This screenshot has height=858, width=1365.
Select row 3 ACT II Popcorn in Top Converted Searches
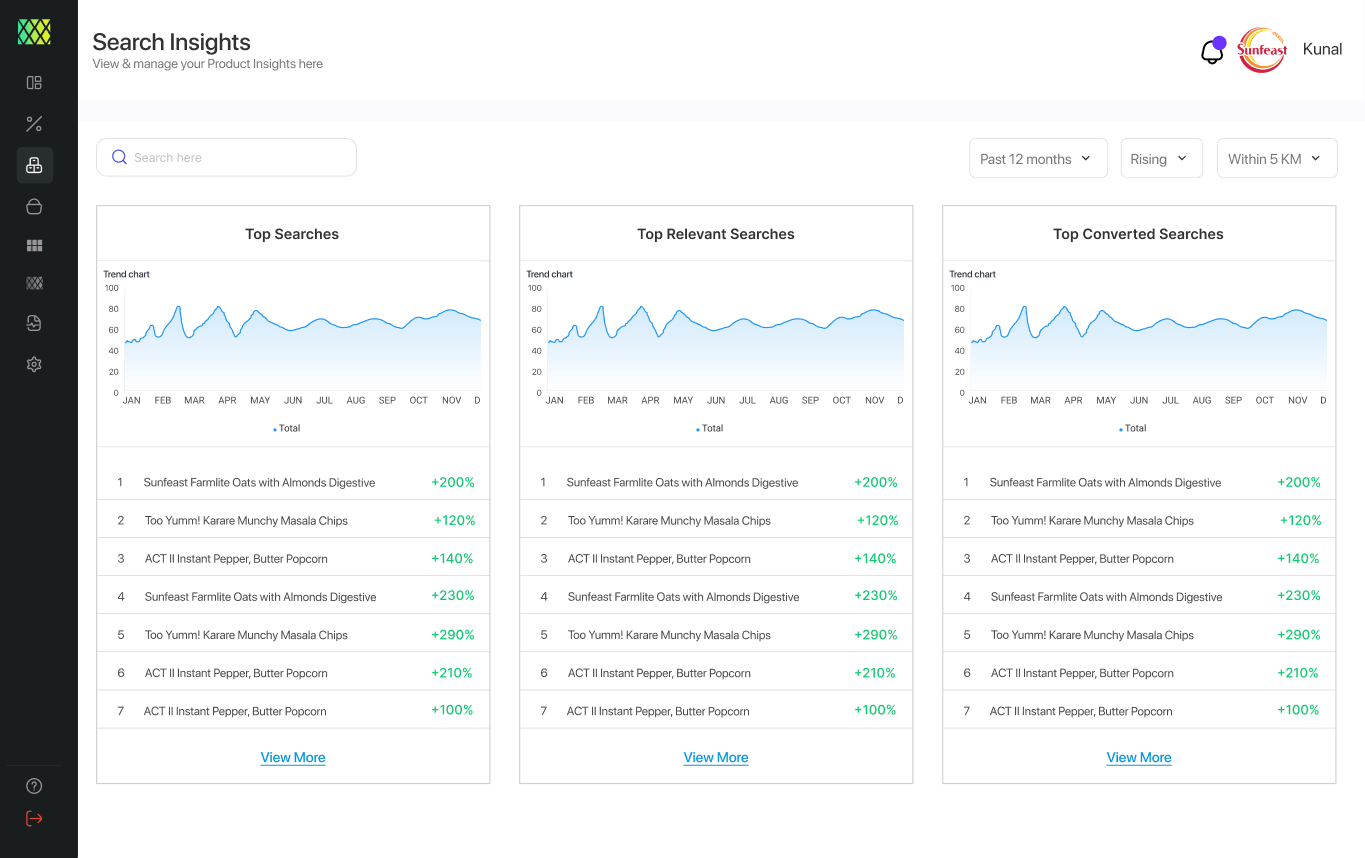coord(1139,558)
